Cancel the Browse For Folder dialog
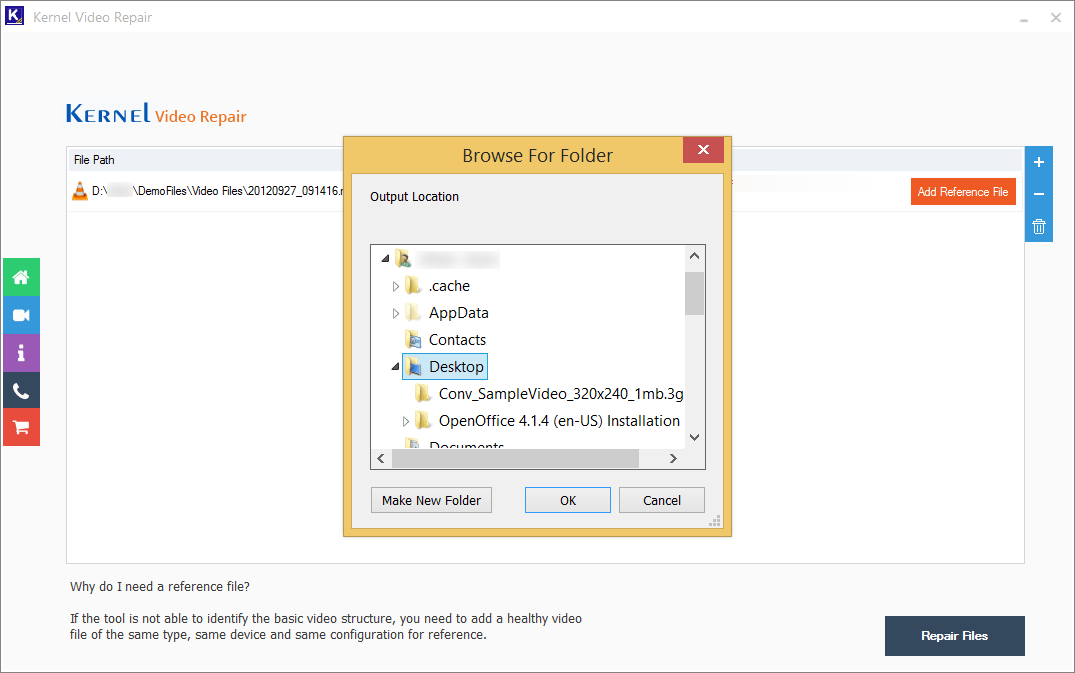 pos(662,500)
